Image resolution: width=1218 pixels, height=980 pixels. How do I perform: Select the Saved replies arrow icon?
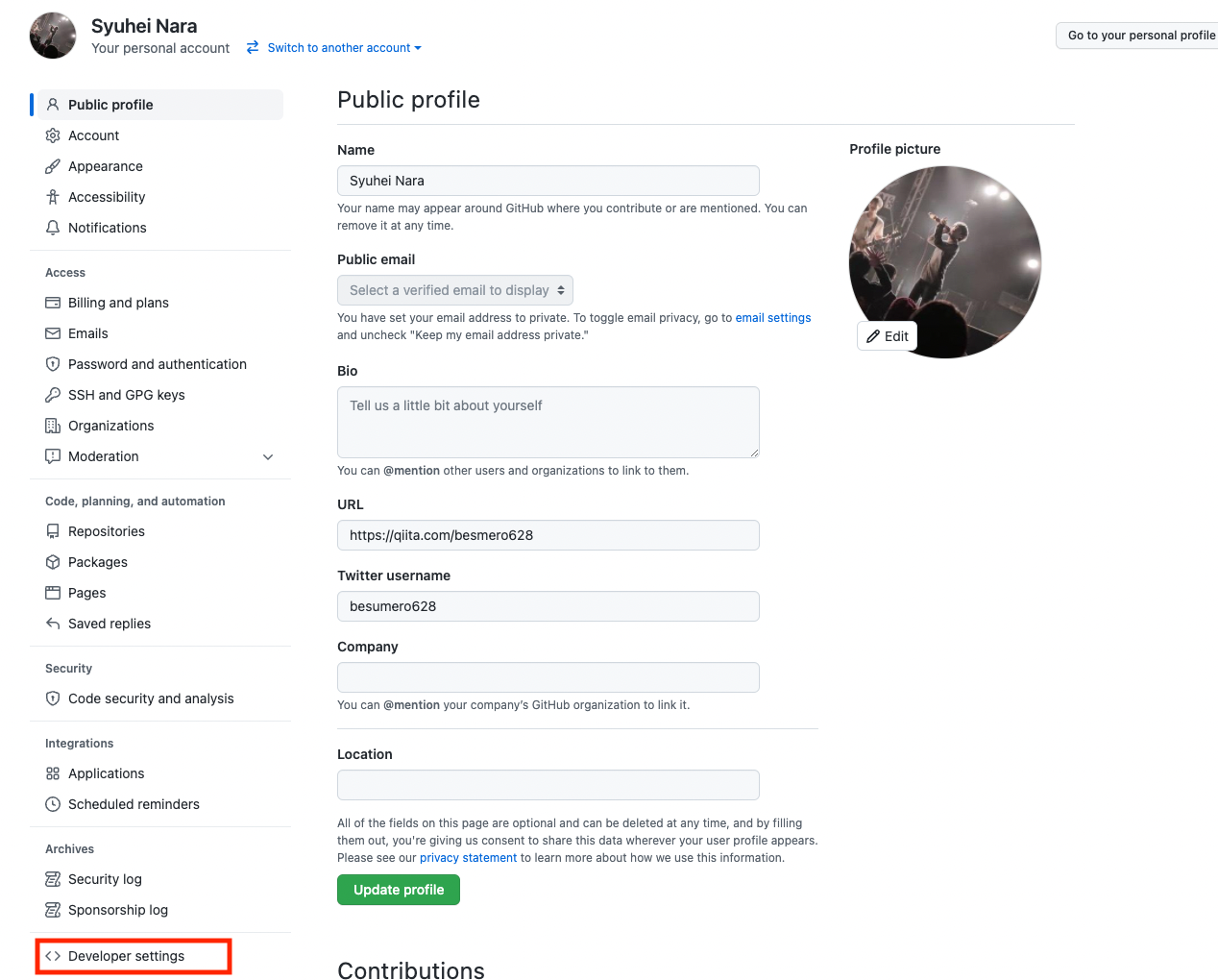pyautogui.click(x=53, y=624)
